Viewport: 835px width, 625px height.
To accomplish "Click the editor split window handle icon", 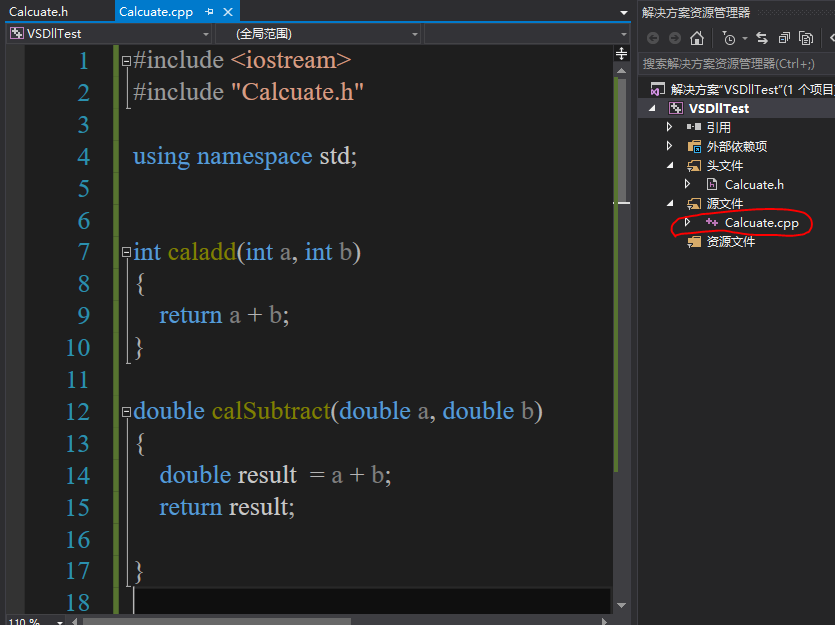I will coord(621,53).
